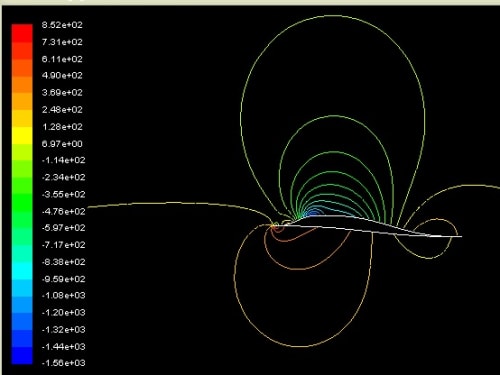500x375 pixels.
Task: Select the -1.44e+03 legend value
Action: point(63,347)
